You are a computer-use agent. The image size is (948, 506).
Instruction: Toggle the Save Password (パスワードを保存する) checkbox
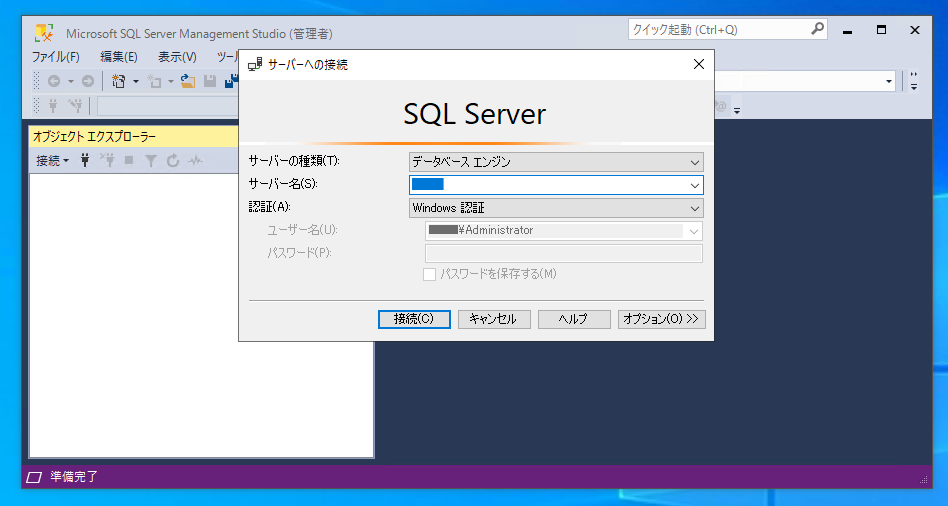[x=429, y=274]
